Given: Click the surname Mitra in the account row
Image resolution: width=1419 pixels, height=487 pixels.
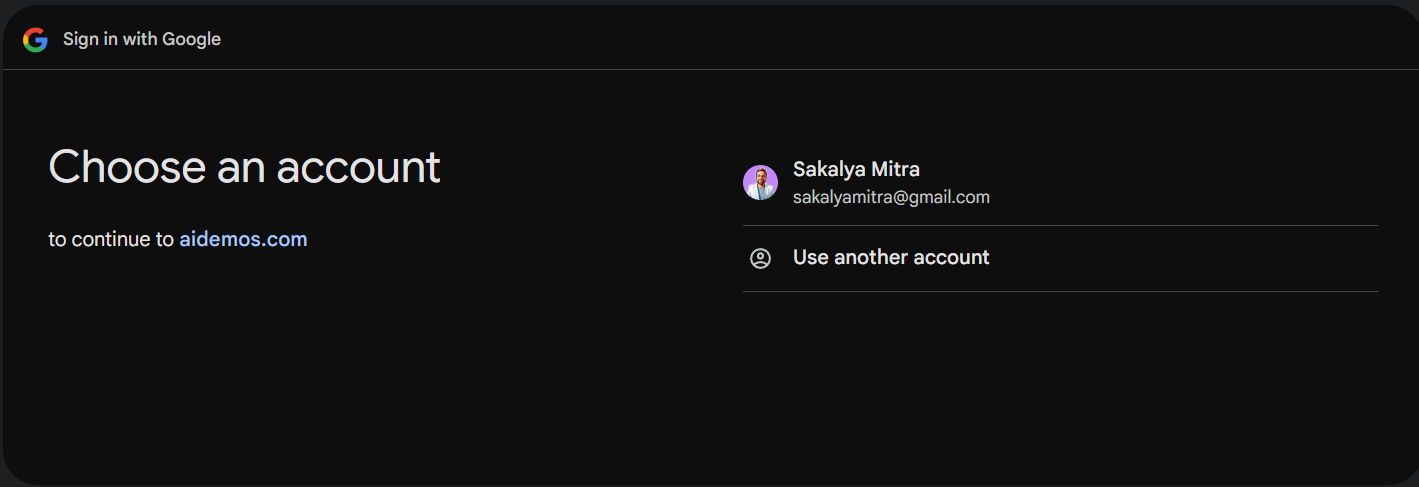Looking at the screenshot, I should click(896, 169).
